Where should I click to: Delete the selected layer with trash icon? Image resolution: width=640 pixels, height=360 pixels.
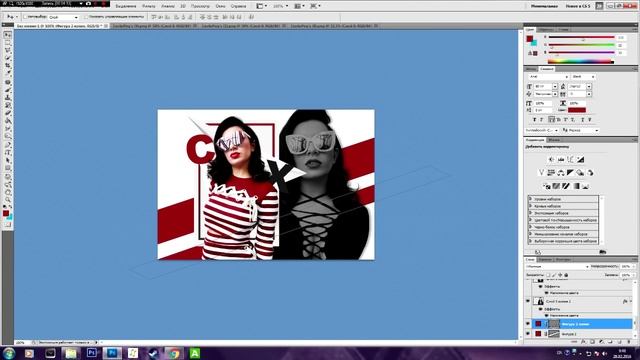(629, 342)
